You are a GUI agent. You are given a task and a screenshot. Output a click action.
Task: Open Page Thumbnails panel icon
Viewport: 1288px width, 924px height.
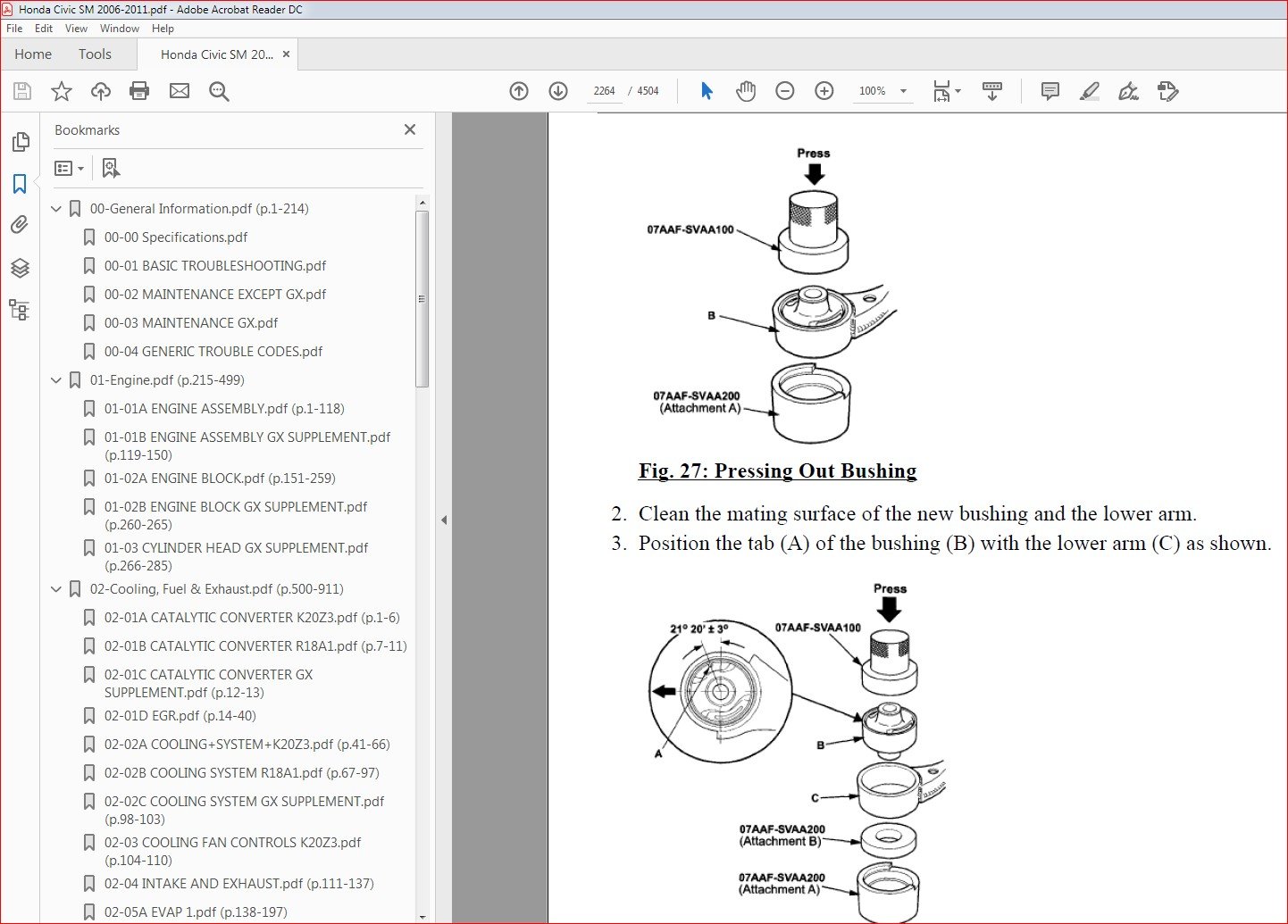[21, 142]
